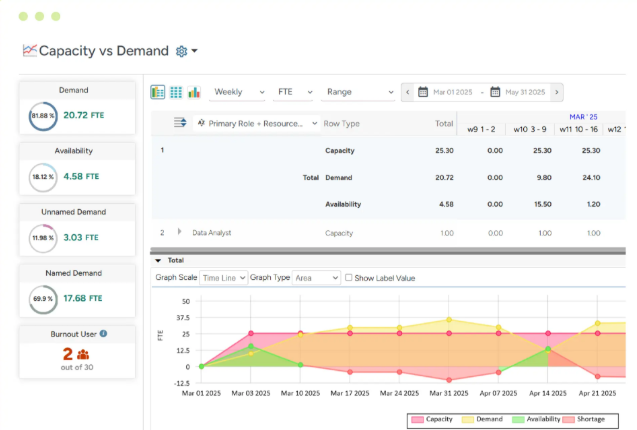Open the Graph Type Area dropdown
Viewport: 637px width, 430px height.
click(x=316, y=278)
